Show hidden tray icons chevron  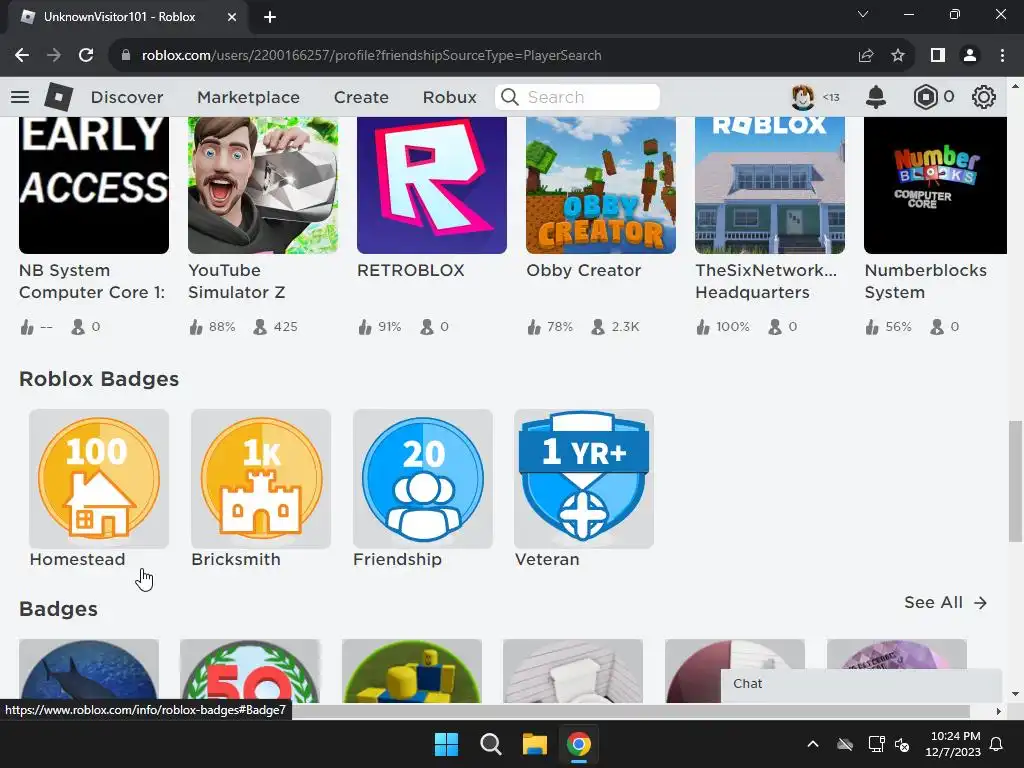pyautogui.click(x=813, y=744)
